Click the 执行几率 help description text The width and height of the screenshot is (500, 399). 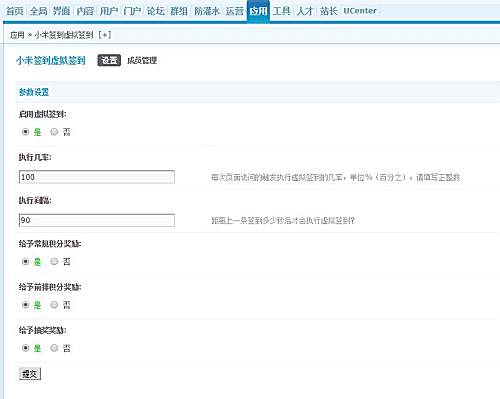click(x=335, y=177)
